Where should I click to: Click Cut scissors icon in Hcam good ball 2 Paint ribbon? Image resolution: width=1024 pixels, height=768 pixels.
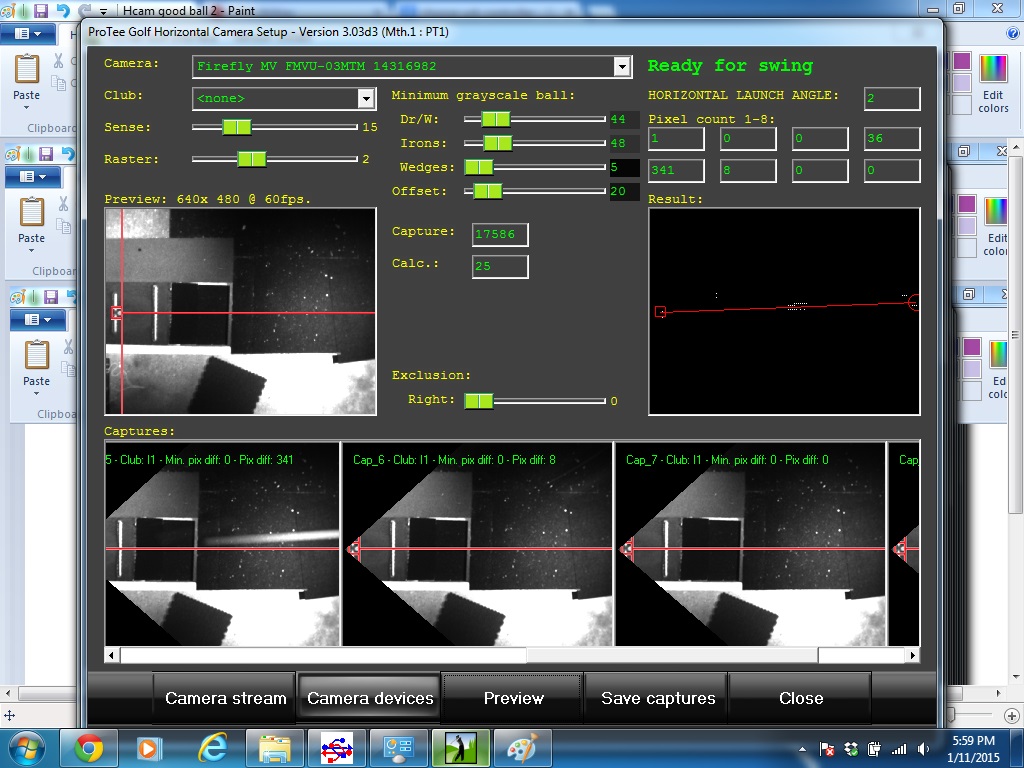[x=59, y=61]
